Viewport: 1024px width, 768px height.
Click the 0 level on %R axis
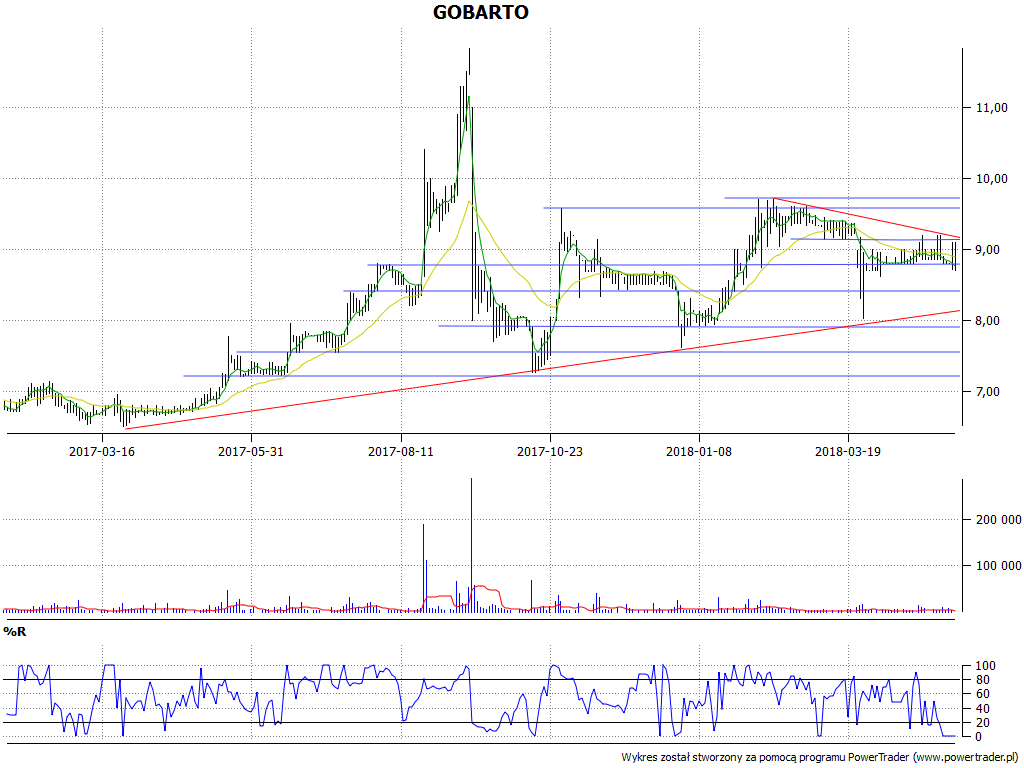978,737
